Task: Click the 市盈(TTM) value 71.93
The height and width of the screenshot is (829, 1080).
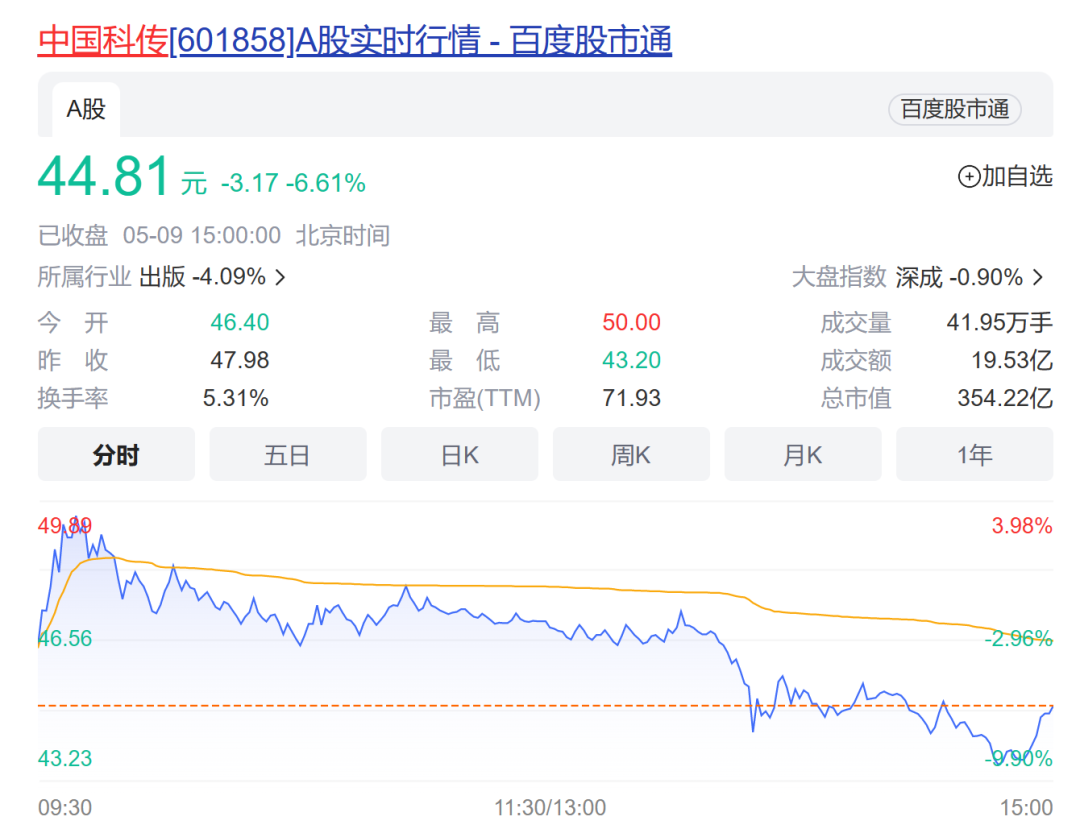Action: tap(631, 398)
